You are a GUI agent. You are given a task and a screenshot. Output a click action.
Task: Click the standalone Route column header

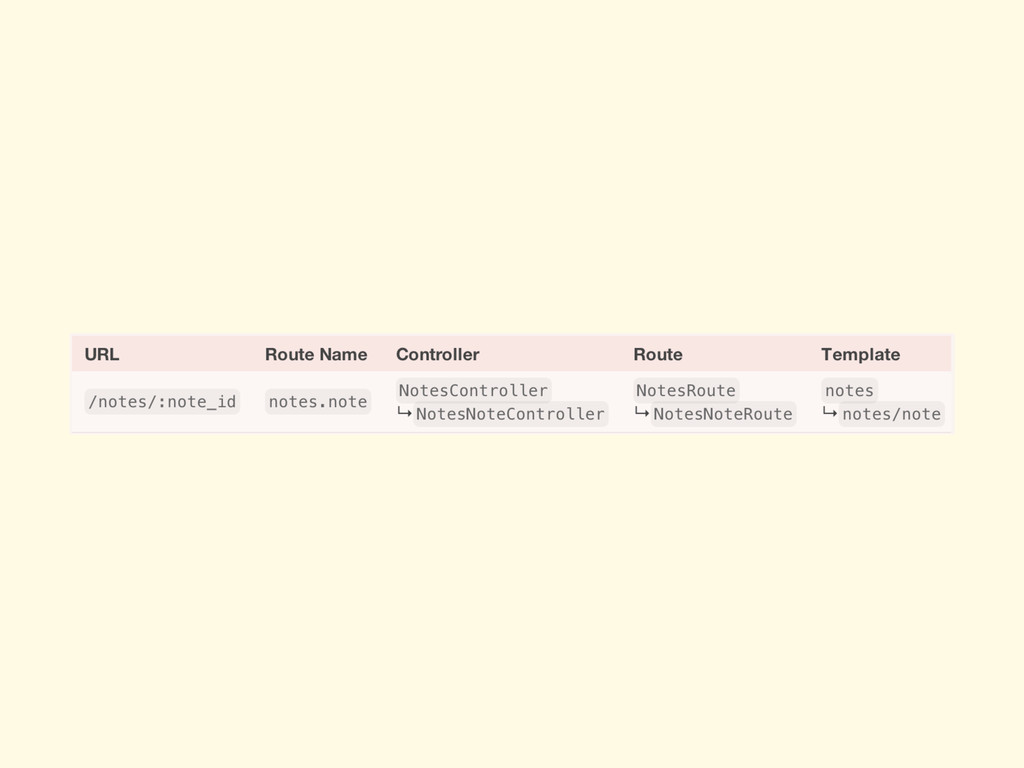pyautogui.click(x=658, y=354)
